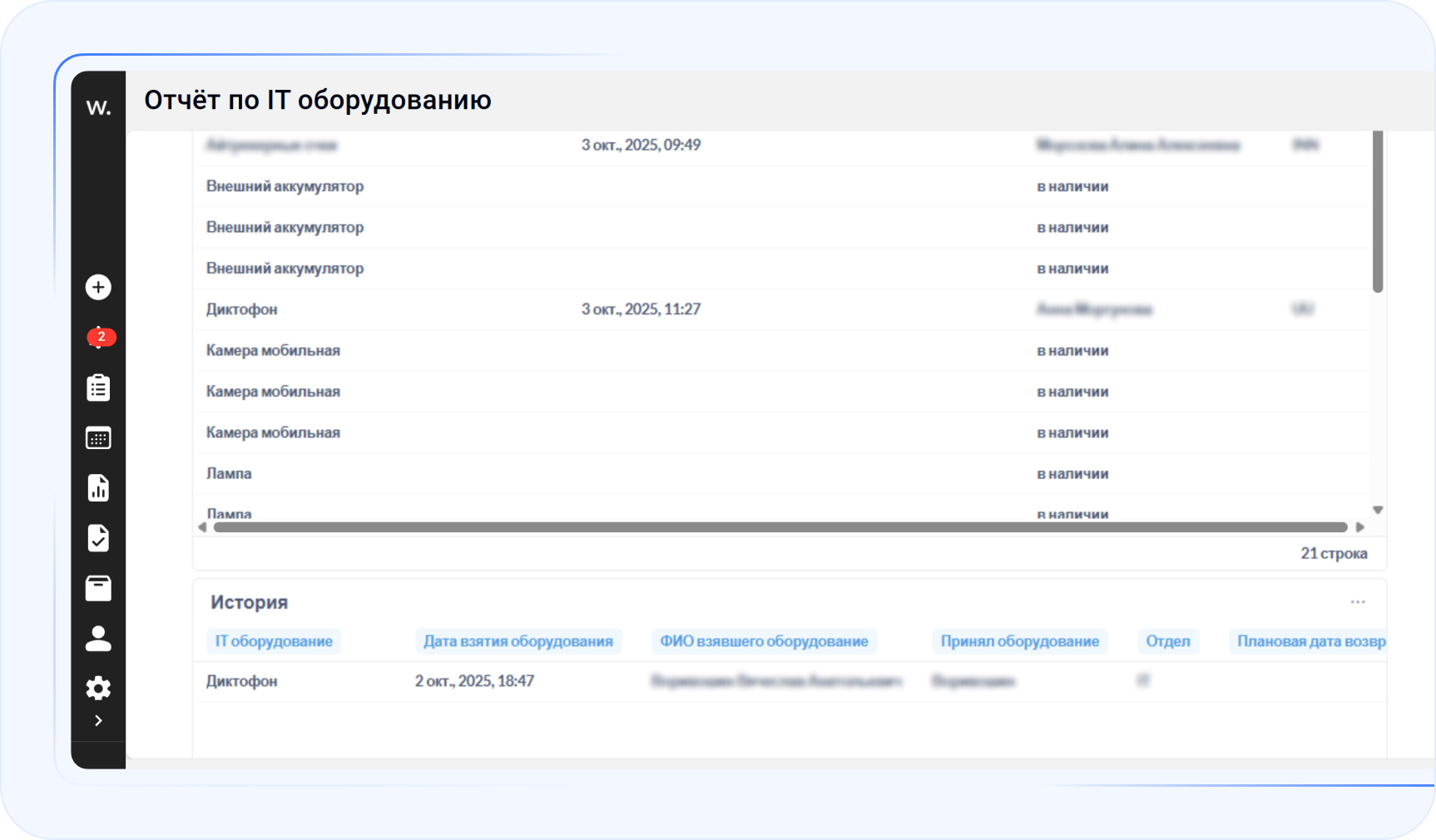The height and width of the screenshot is (840, 1436).
Task: Open the archive box icon
Action: (98, 588)
